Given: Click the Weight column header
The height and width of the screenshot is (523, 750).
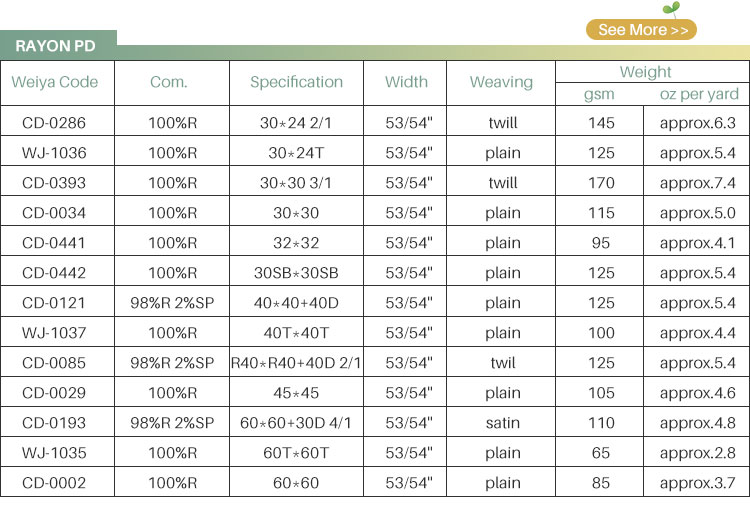Looking at the screenshot, I should click(645, 72).
